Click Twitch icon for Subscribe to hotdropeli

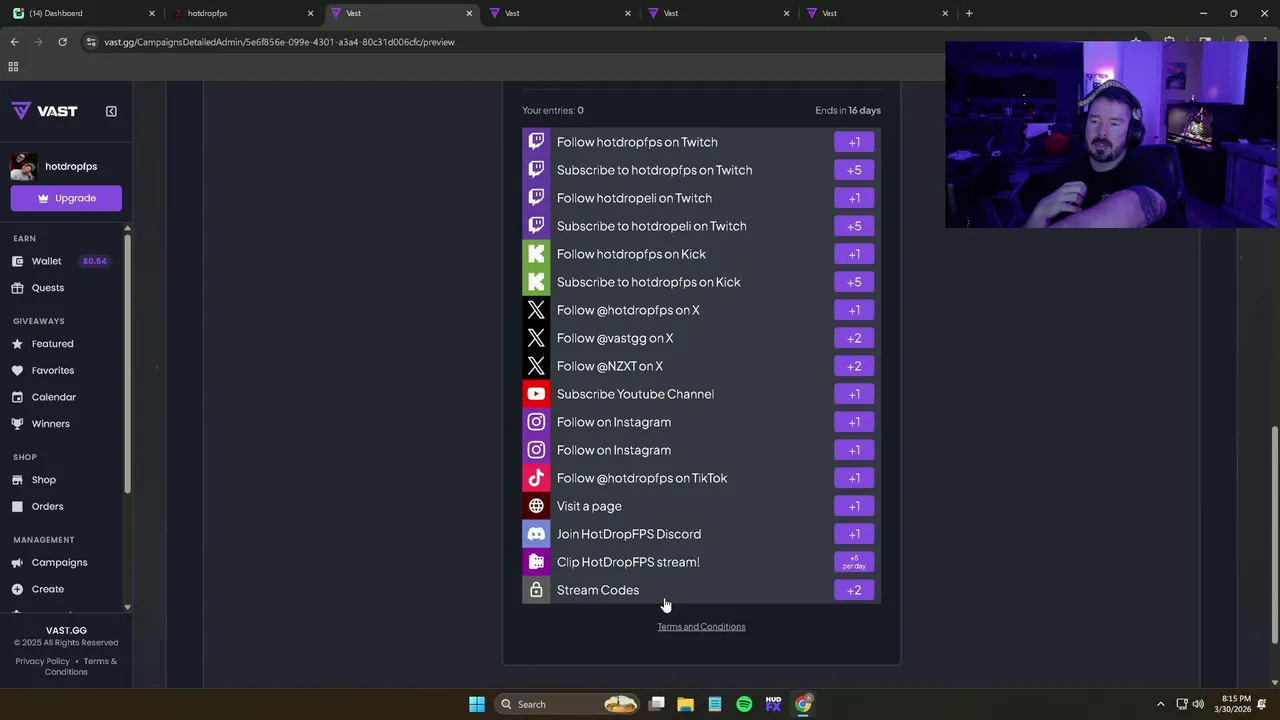point(536,226)
